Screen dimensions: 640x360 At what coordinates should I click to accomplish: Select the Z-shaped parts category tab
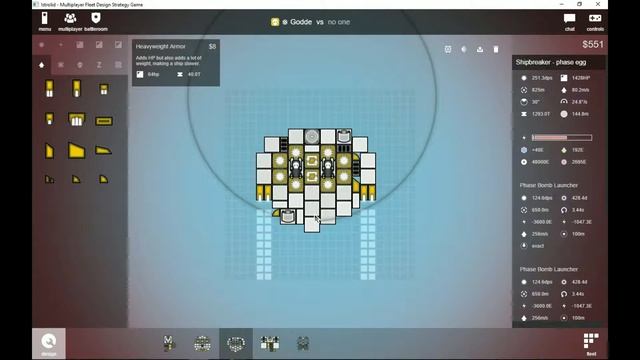point(99,65)
